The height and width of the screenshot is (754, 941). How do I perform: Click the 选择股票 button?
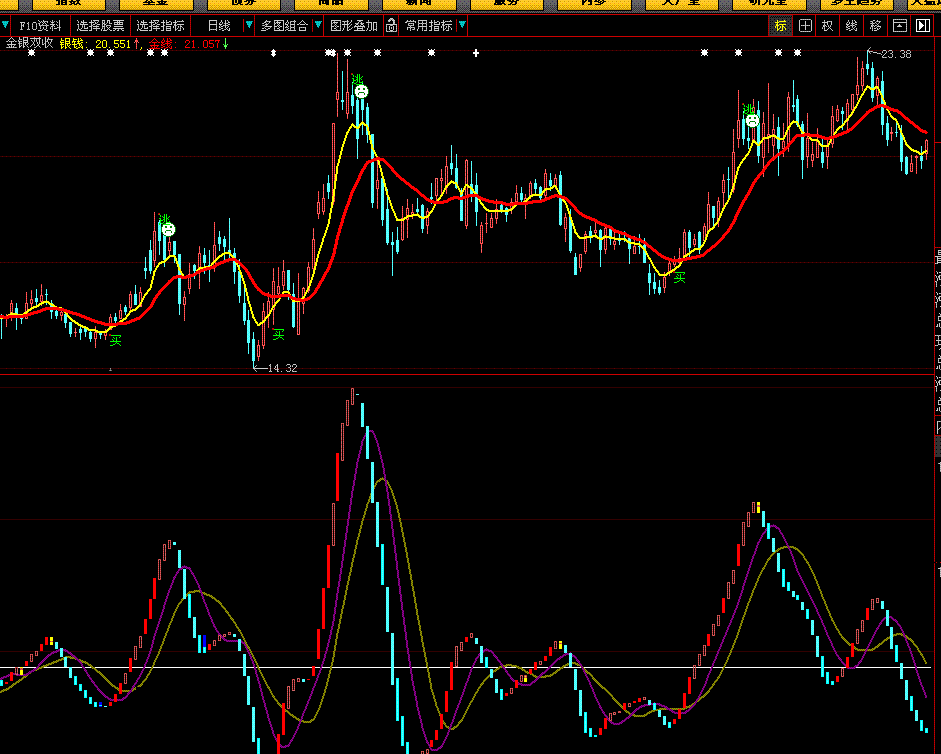tap(100, 26)
